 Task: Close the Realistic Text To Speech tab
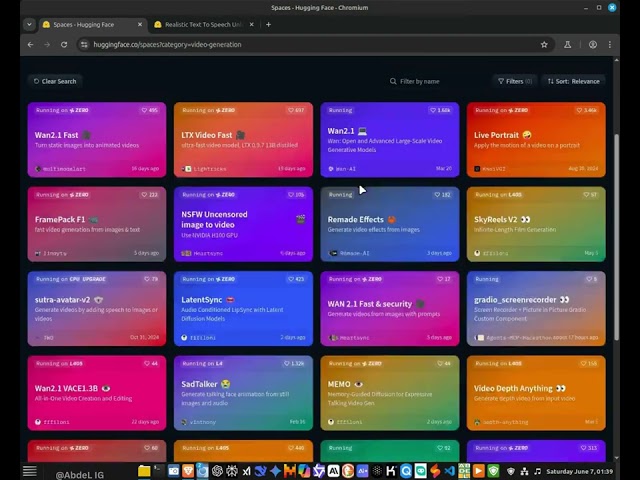tap(251, 24)
